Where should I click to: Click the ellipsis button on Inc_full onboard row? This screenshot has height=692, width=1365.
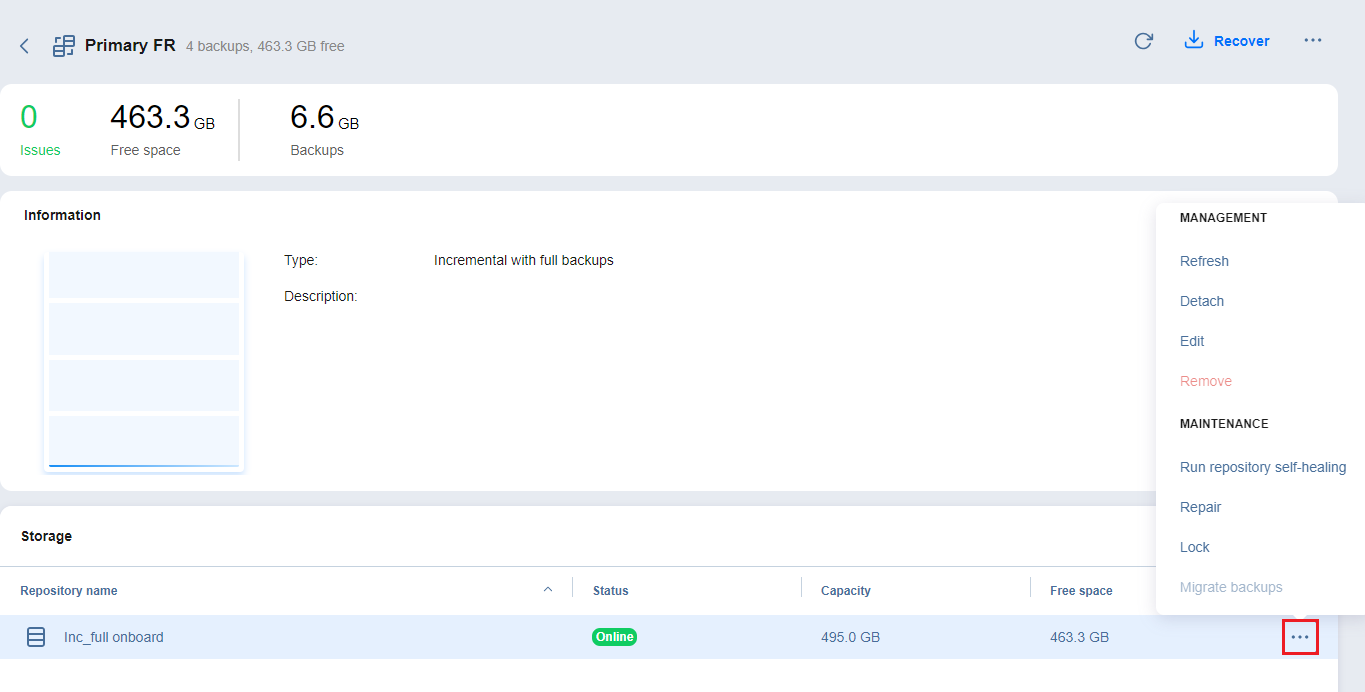tap(1300, 637)
